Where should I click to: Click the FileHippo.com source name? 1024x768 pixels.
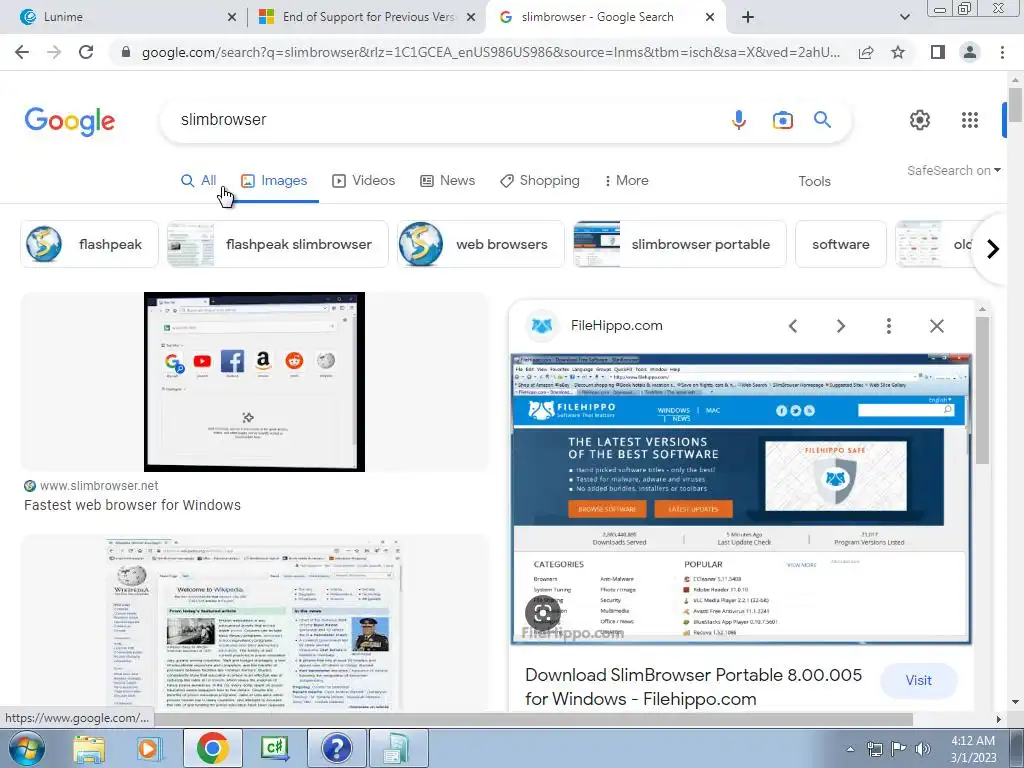pyautogui.click(x=616, y=326)
